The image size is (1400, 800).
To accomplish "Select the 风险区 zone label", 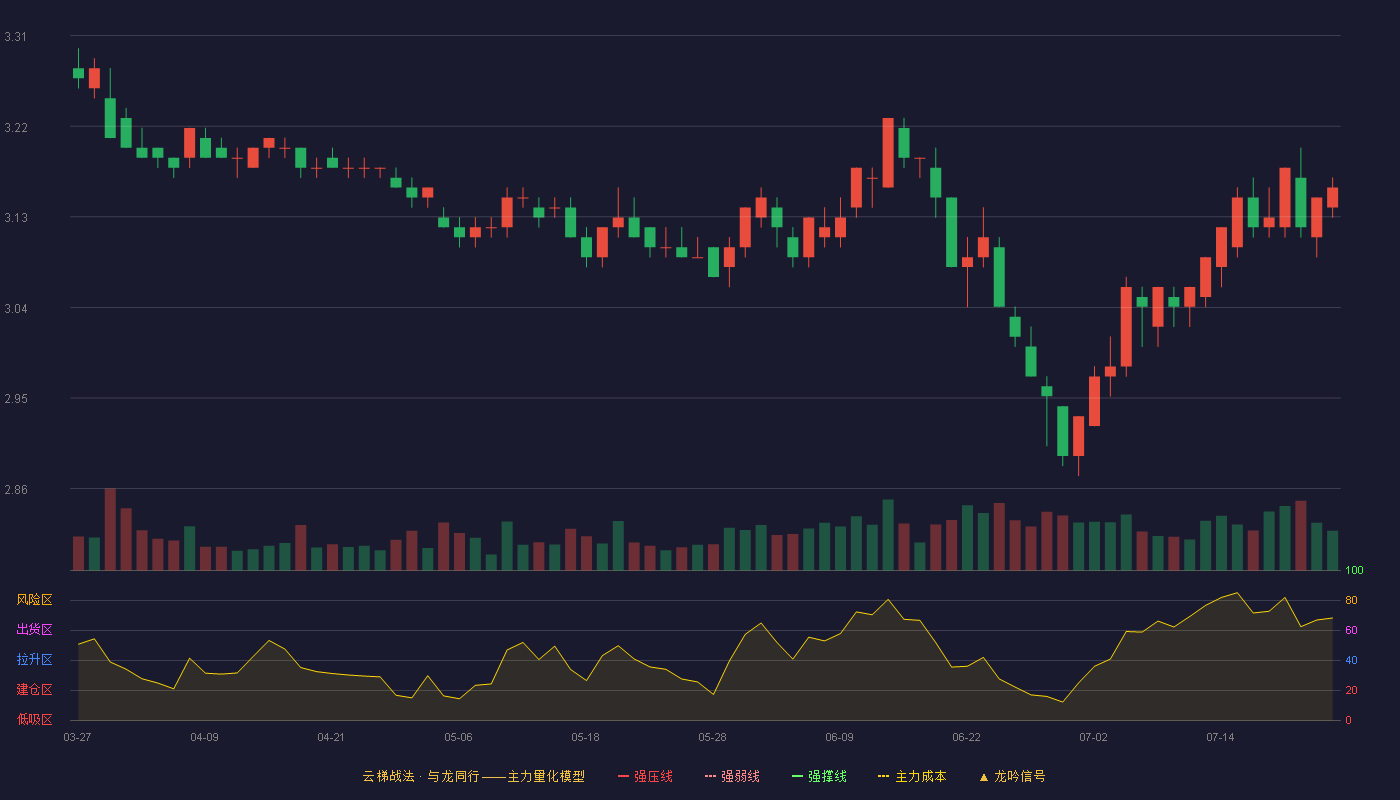I will coord(34,600).
